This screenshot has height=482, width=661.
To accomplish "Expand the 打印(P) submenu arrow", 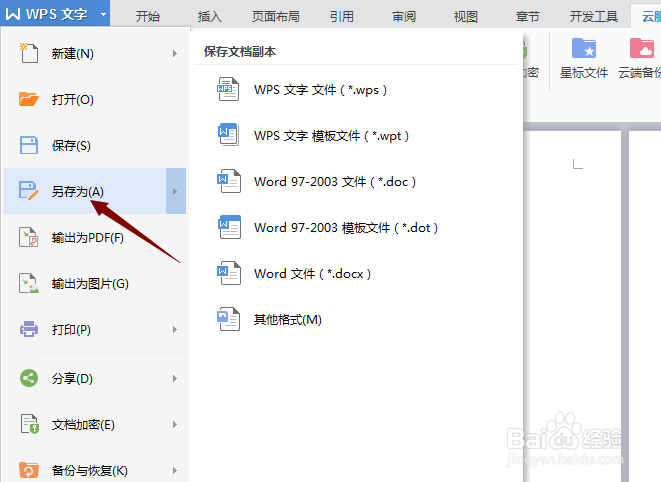I will 175,329.
